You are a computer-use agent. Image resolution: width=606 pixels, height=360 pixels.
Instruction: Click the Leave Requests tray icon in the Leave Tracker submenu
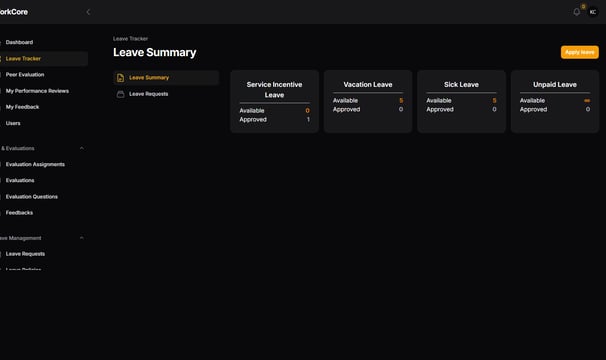point(121,94)
